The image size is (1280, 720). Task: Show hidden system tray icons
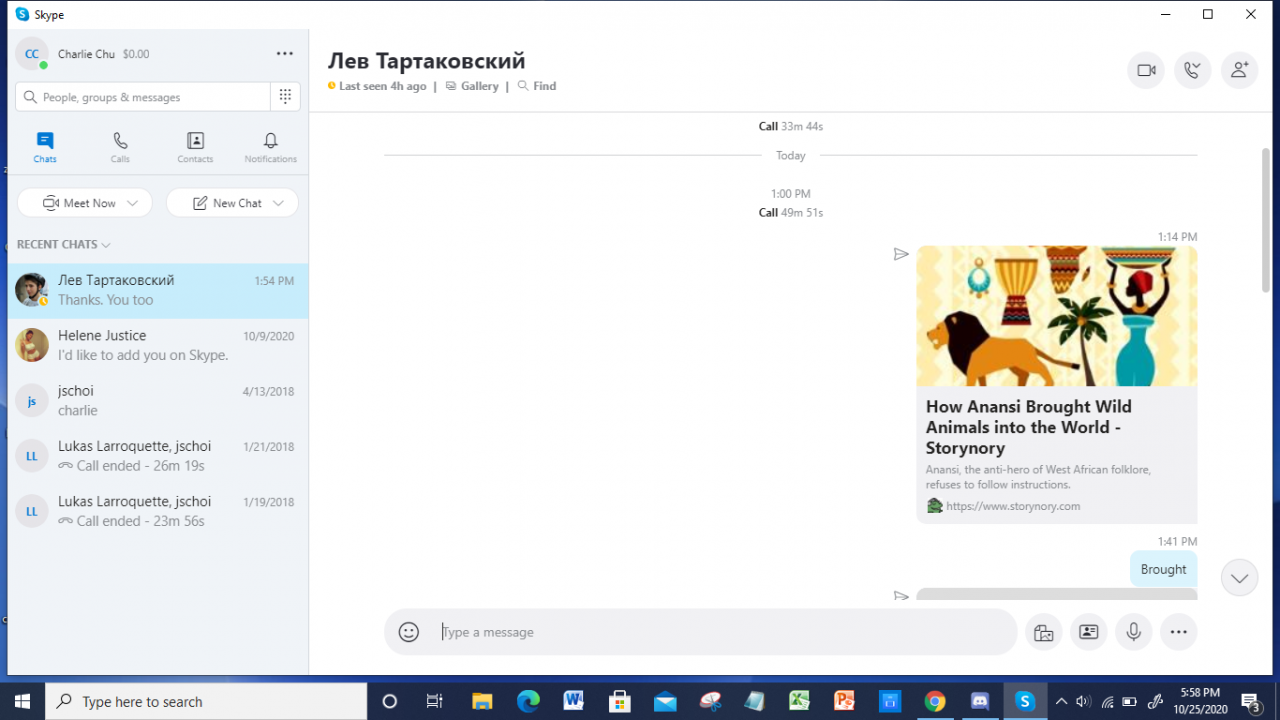point(1061,701)
